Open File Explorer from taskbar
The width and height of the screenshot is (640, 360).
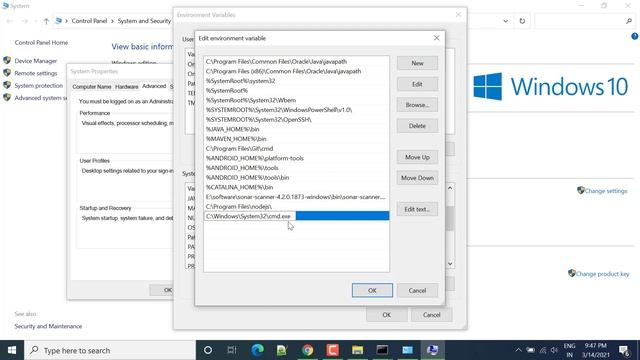358,350
